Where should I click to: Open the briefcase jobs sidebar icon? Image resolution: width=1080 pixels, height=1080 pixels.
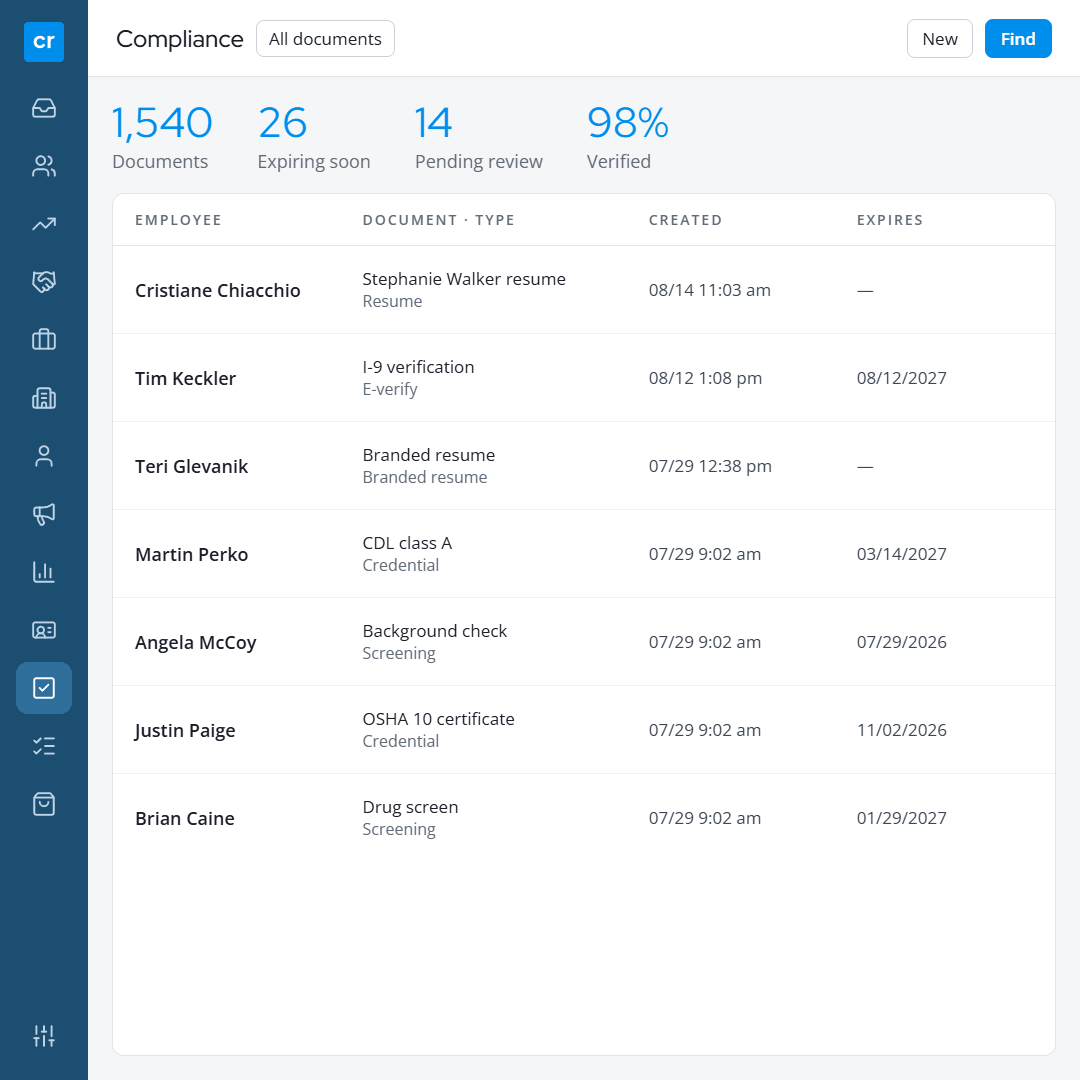tap(43, 340)
